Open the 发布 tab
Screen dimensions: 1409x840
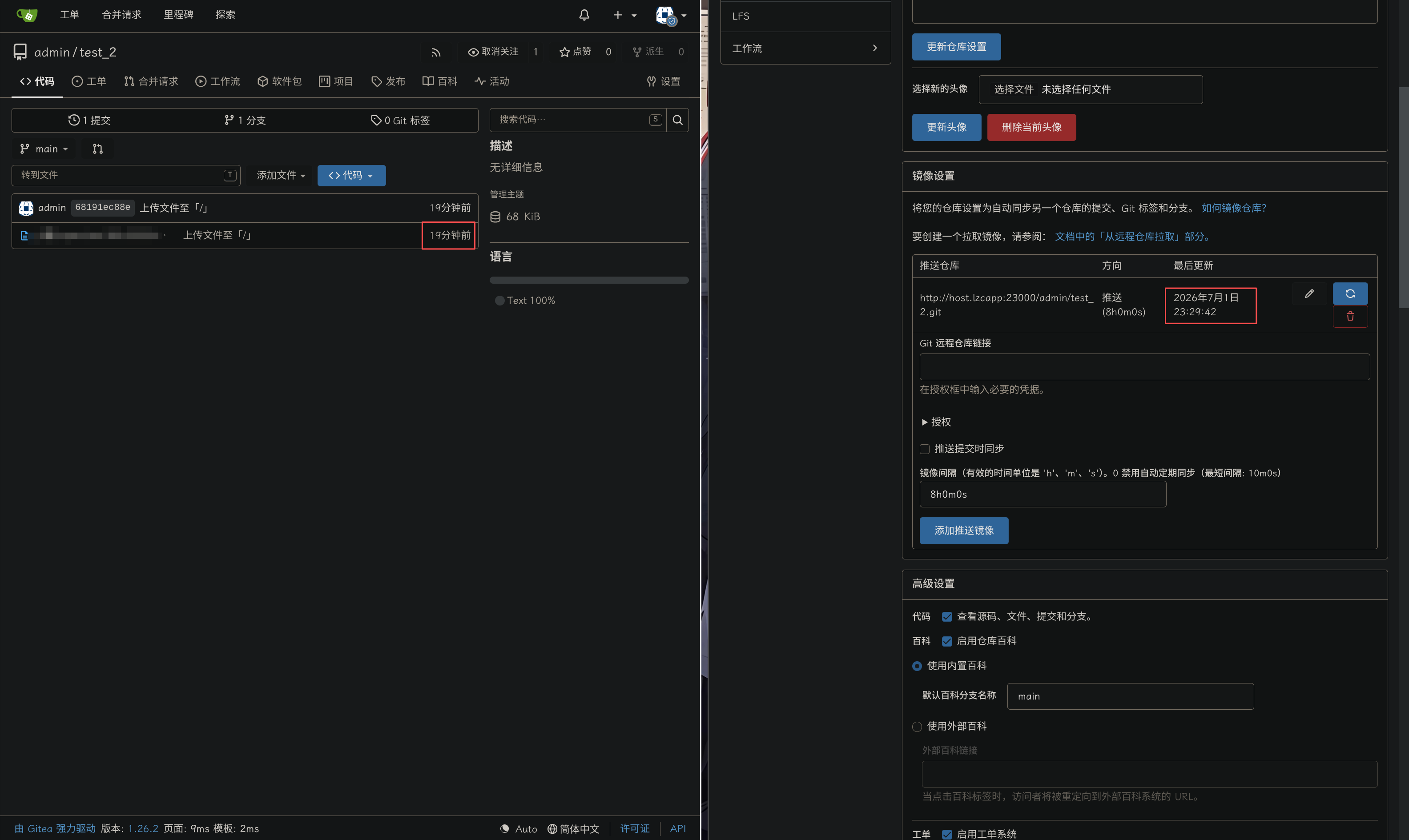pos(388,81)
